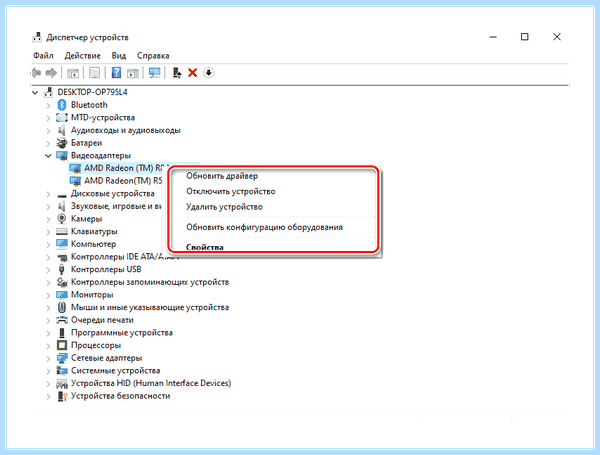Viewport: 600px width, 455px height.
Task: Click the speaker icon next to Аудиовходы и аудиовыходы
Action: tap(62, 130)
